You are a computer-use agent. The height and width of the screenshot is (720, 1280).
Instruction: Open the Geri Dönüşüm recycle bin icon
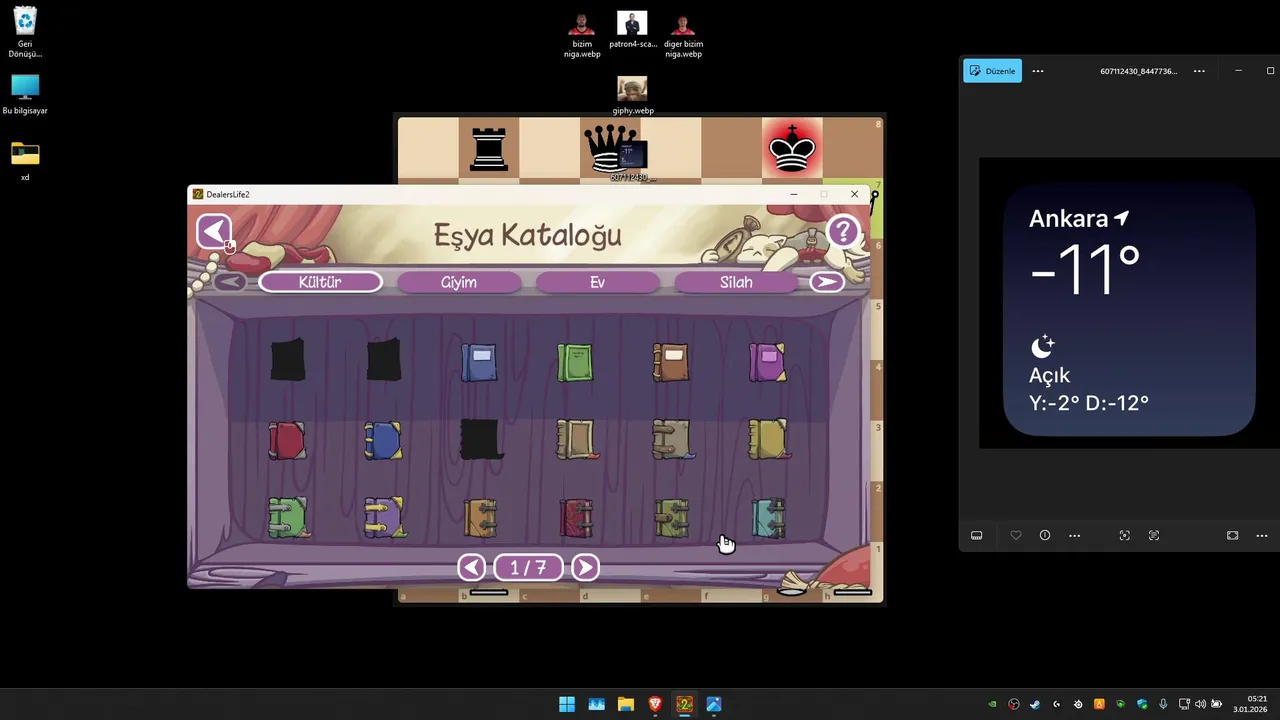point(25,33)
